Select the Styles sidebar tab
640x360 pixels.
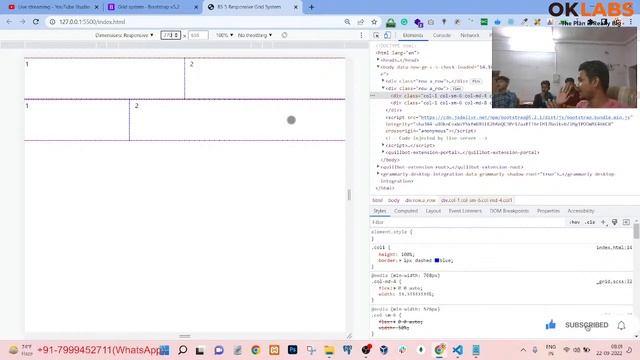pyautogui.click(x=380, y=211)
